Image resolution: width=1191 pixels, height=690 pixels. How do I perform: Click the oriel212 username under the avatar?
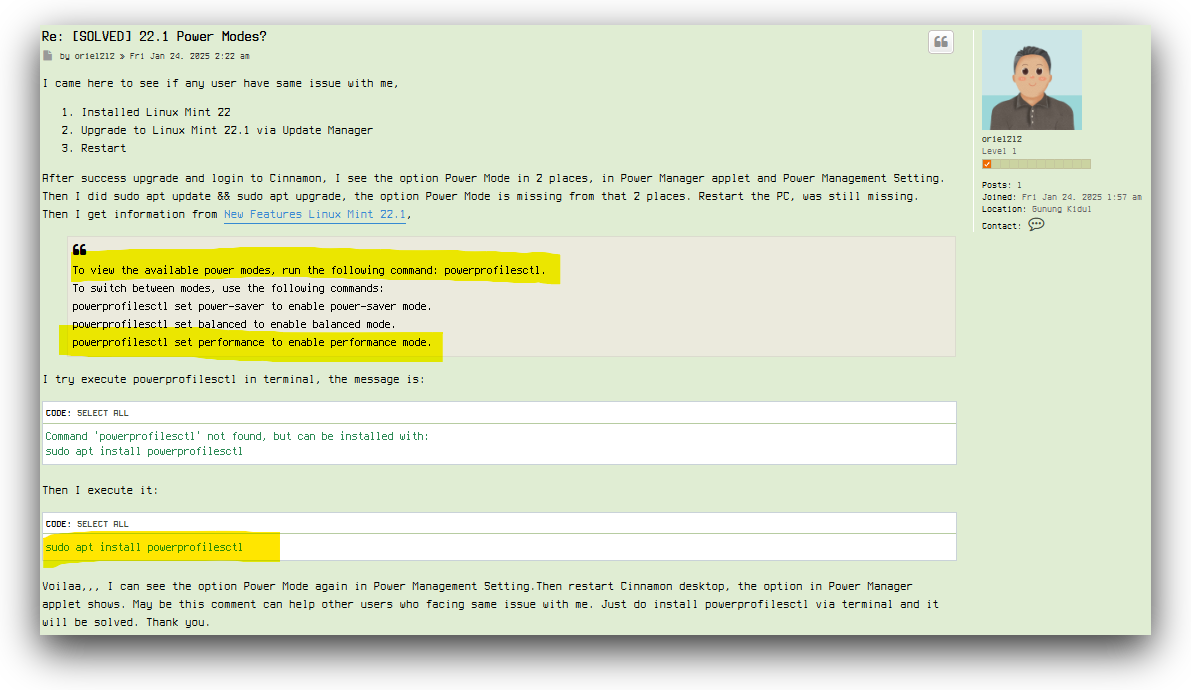(1001, 139)
